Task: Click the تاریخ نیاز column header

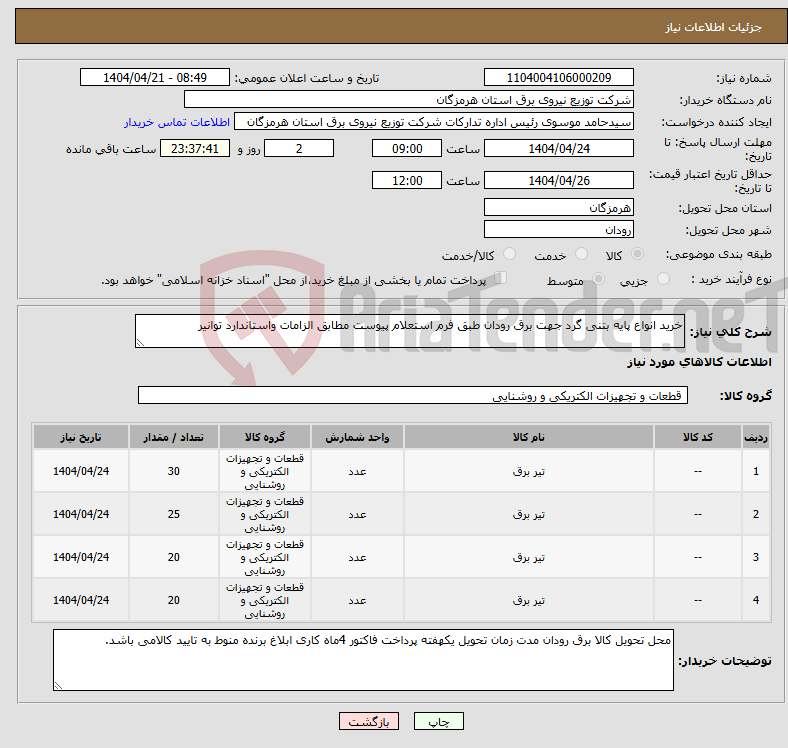Action: [x=81, y=437]
